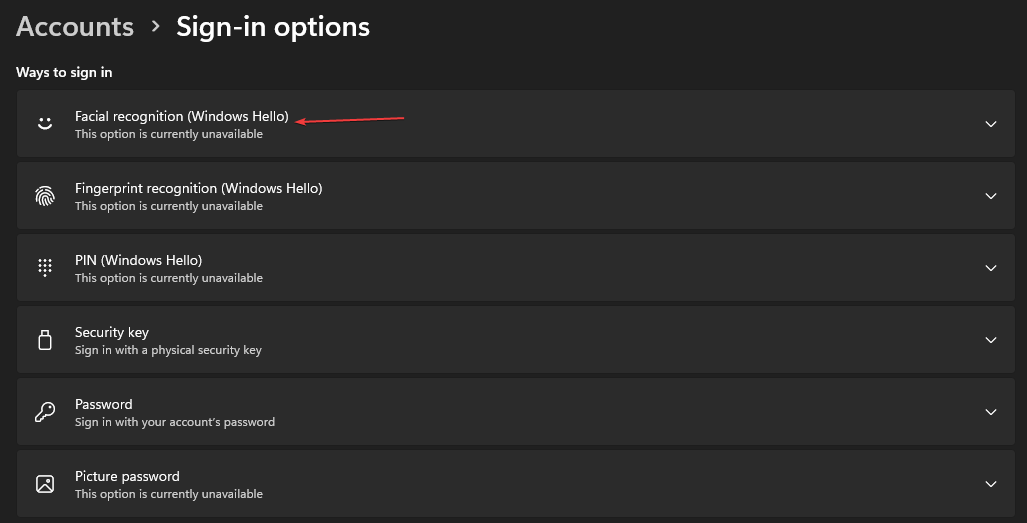
Task: Click the Security key USB icon
Action: click(44, 340)
